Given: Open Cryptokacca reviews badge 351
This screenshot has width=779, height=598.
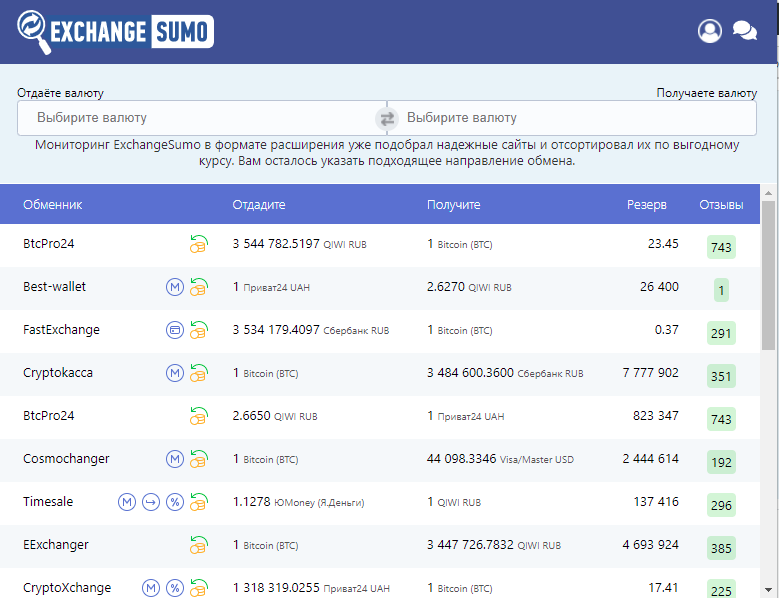Looking at the screenshot, I should (721, 376).
